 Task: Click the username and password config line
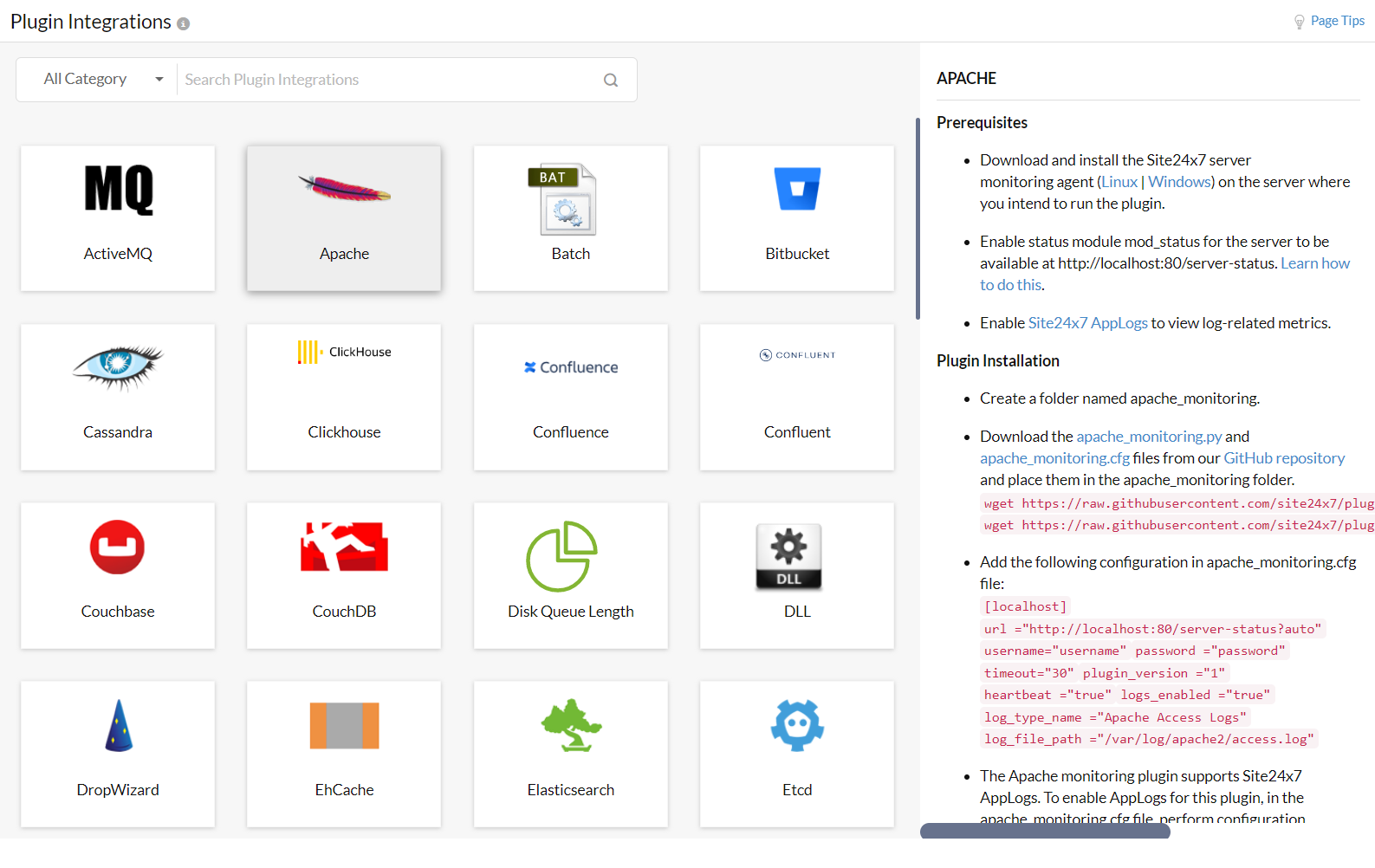[1135, 651]
